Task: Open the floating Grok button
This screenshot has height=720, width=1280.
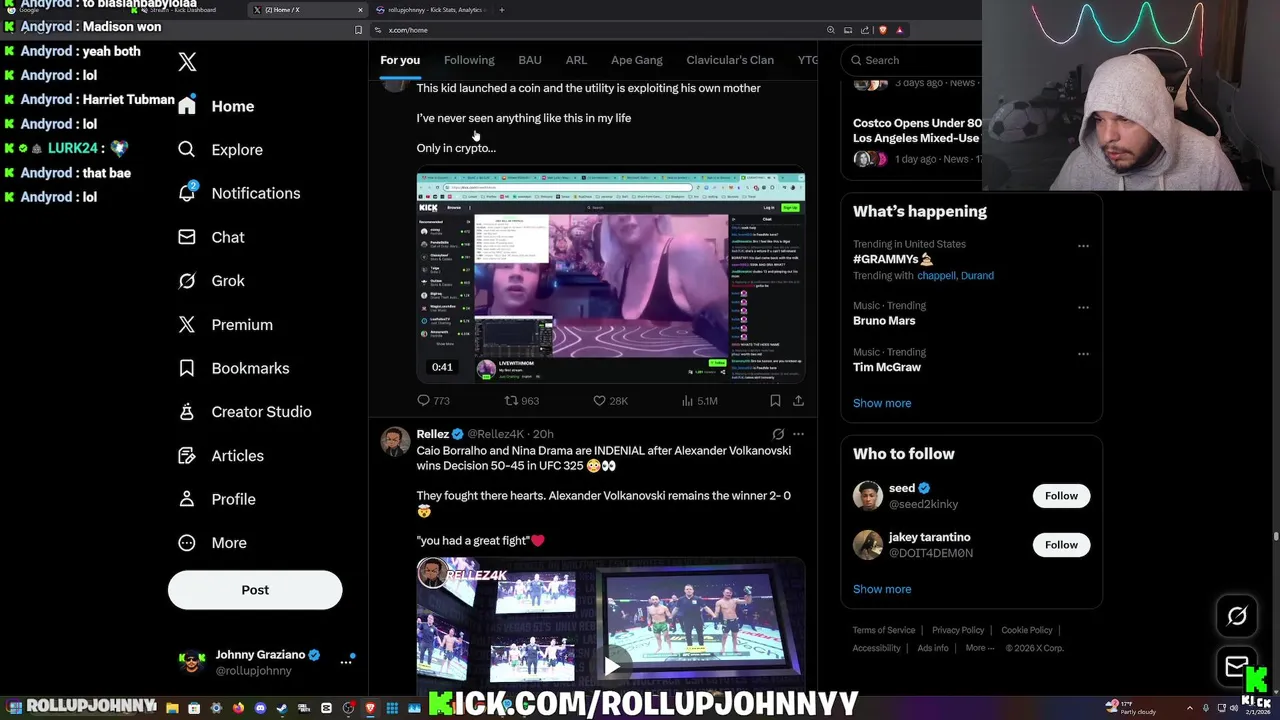Action: 1237,616
